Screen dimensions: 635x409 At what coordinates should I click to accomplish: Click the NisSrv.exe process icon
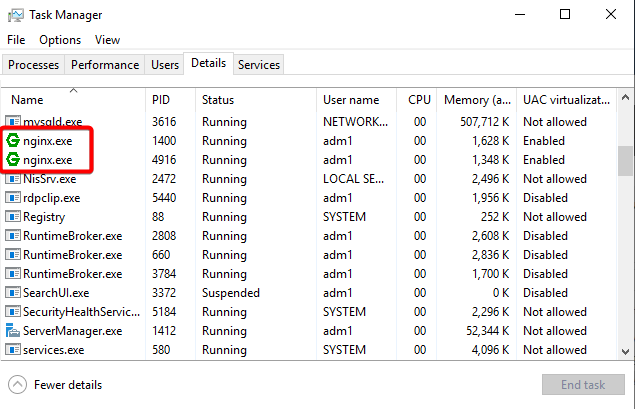13,179
